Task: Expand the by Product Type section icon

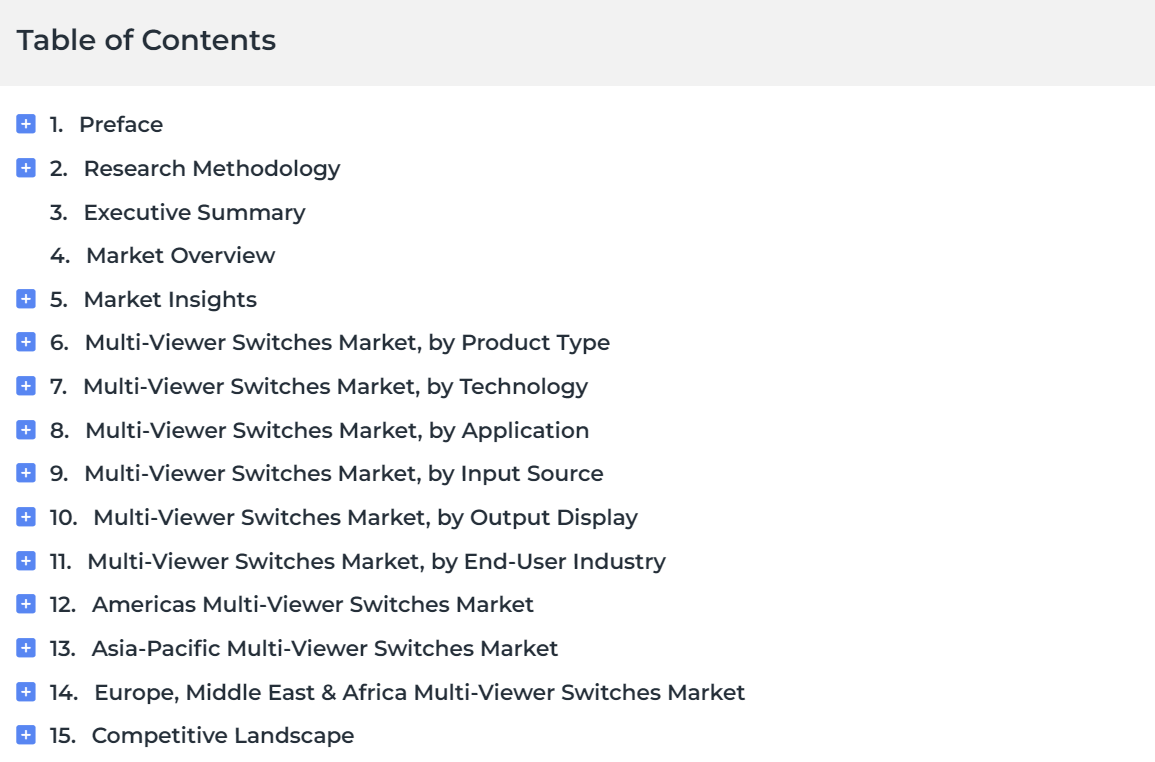Action: point(26,342)
